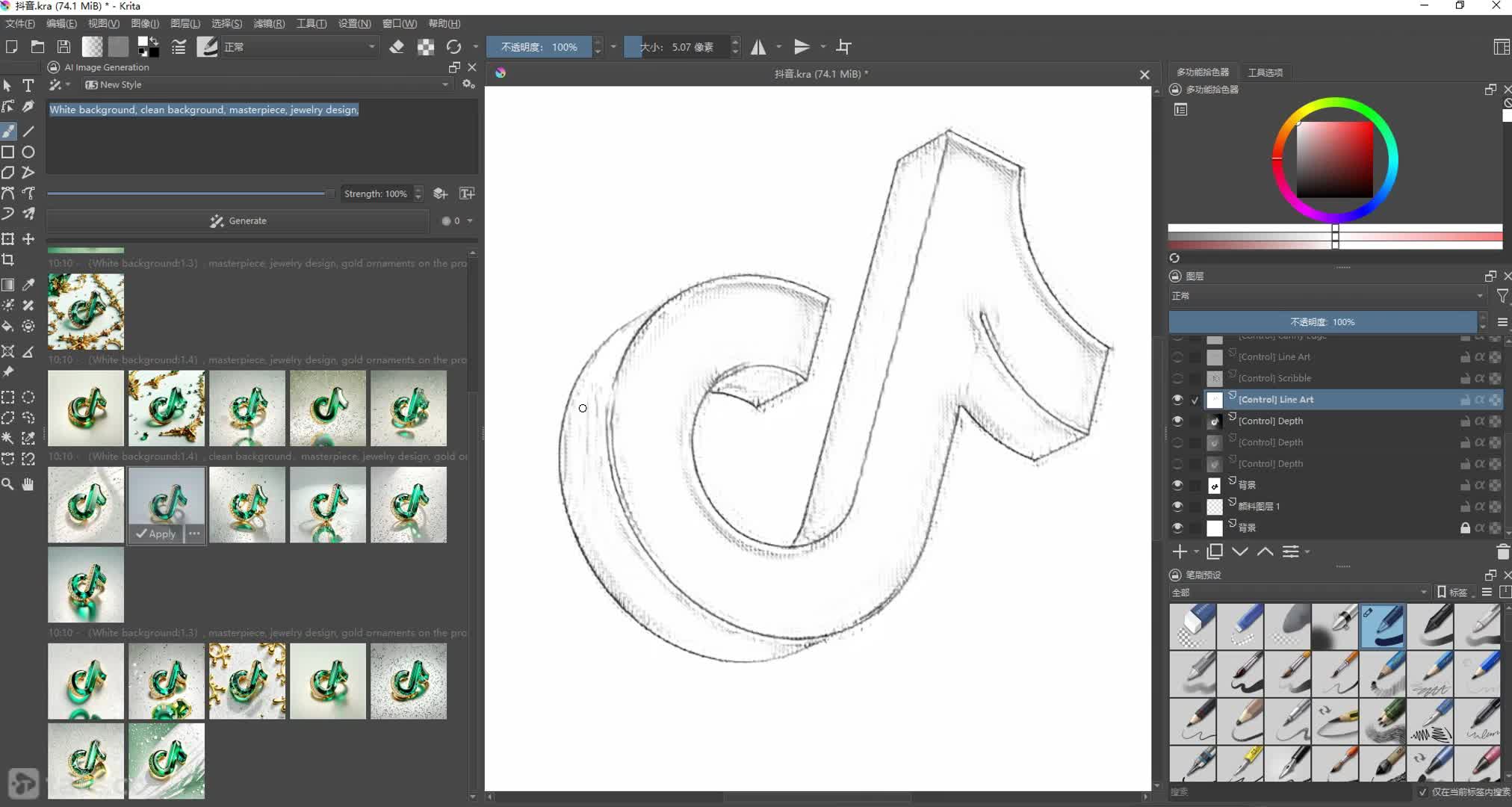Toggle preserve alpha checkerboard icon
Image resolution: width=1512 pixels, height=807 pixels.
pyautogui.click(x=426, y=47)
